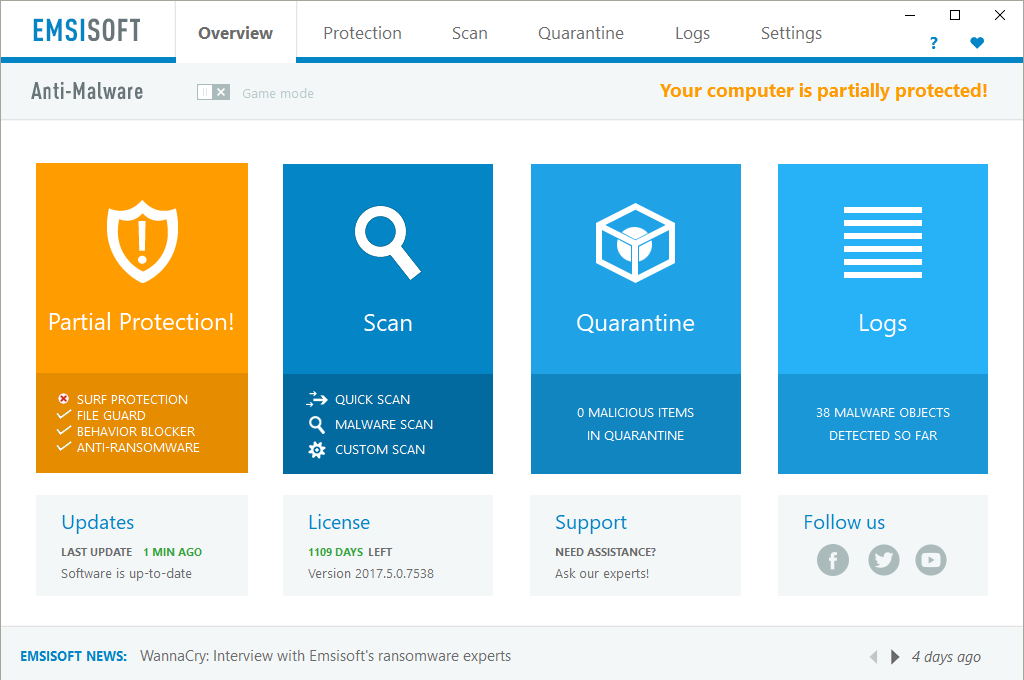Open Emsisoft's YouTube channel icon

click(x=931, y=560)
